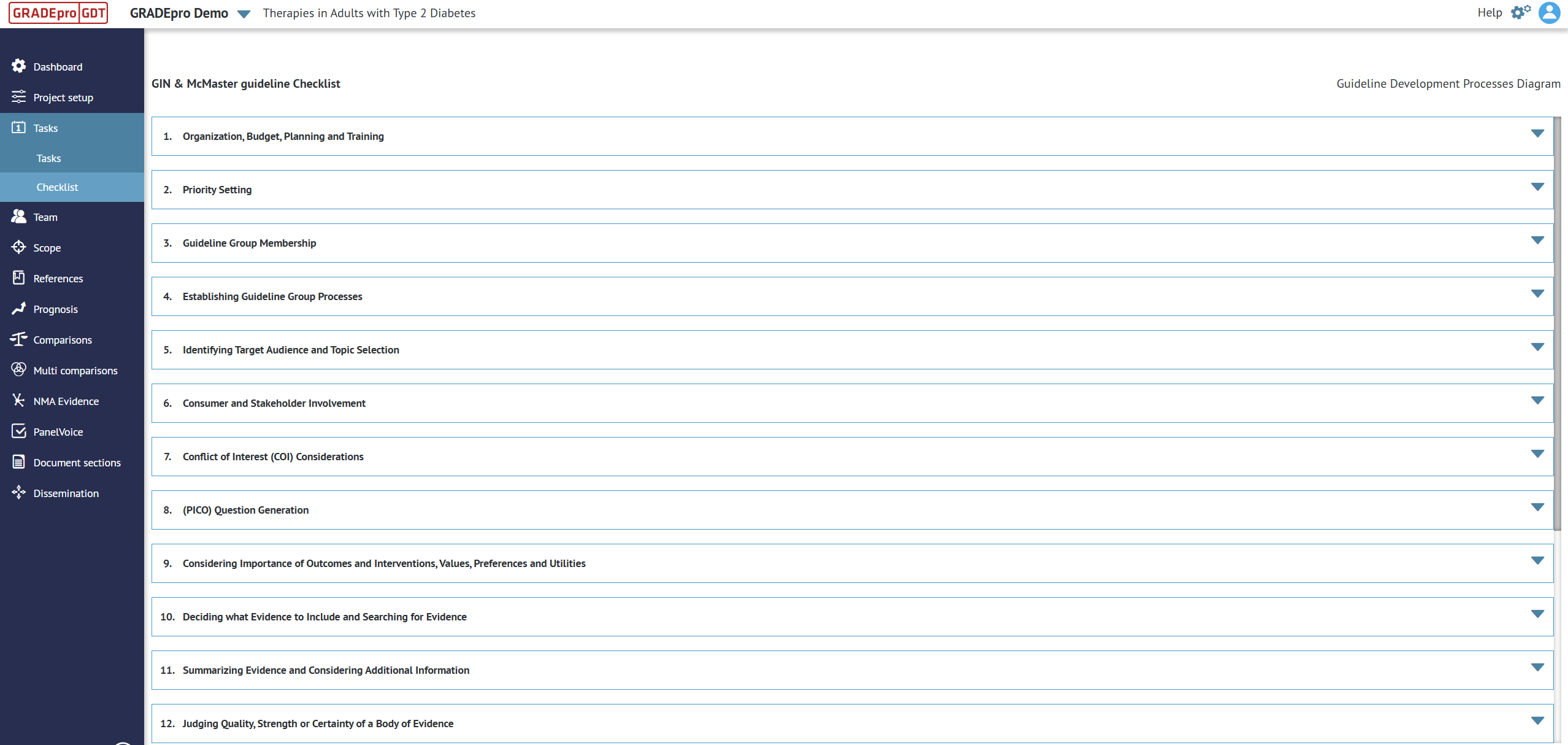Click the Document sections page icon

(18, 461)
